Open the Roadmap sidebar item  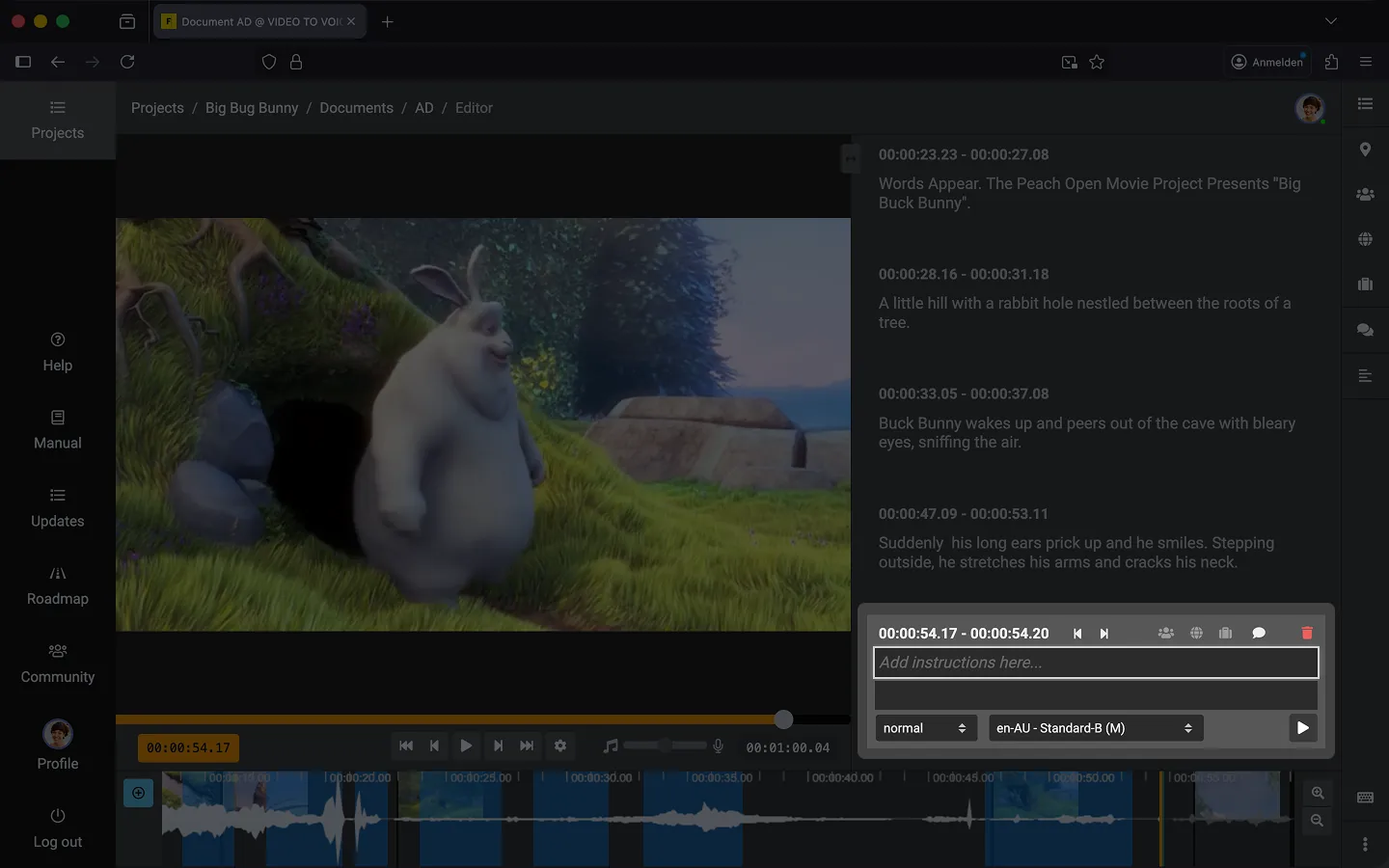58,585
